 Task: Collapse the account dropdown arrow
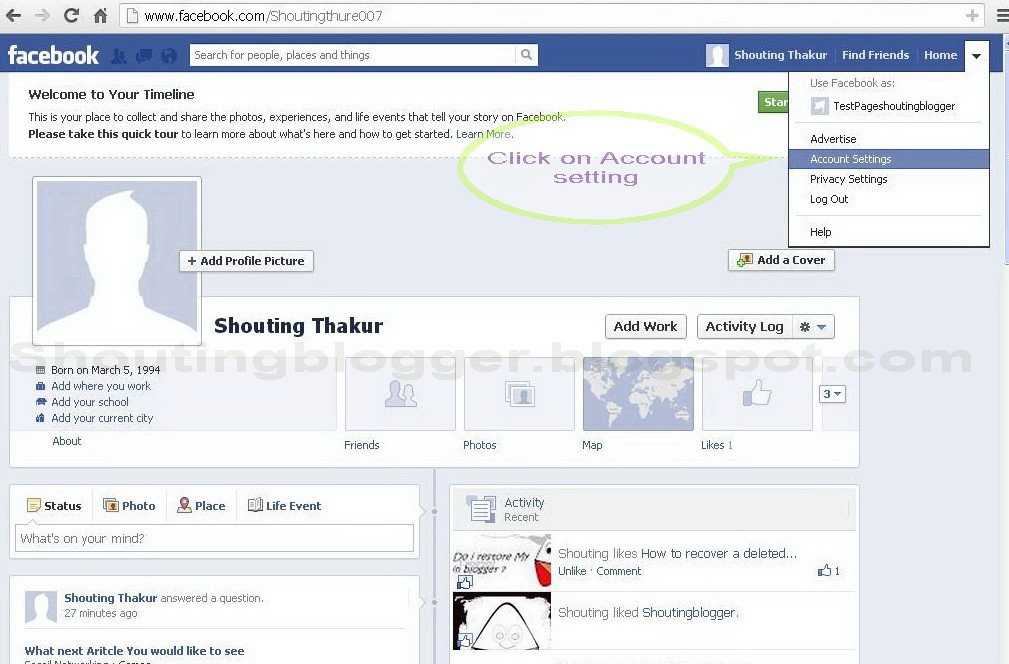click(976, 56)
